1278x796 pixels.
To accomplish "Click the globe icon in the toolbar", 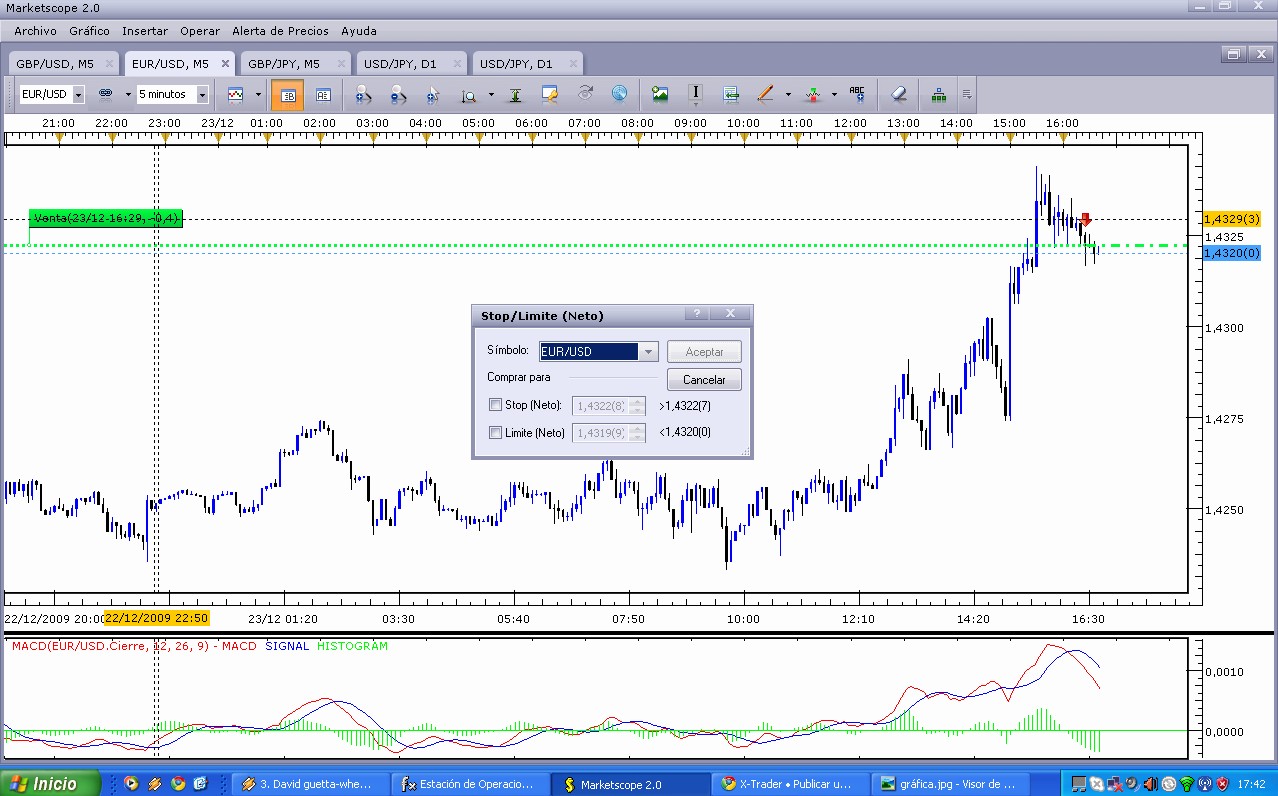I will (620, 94).
